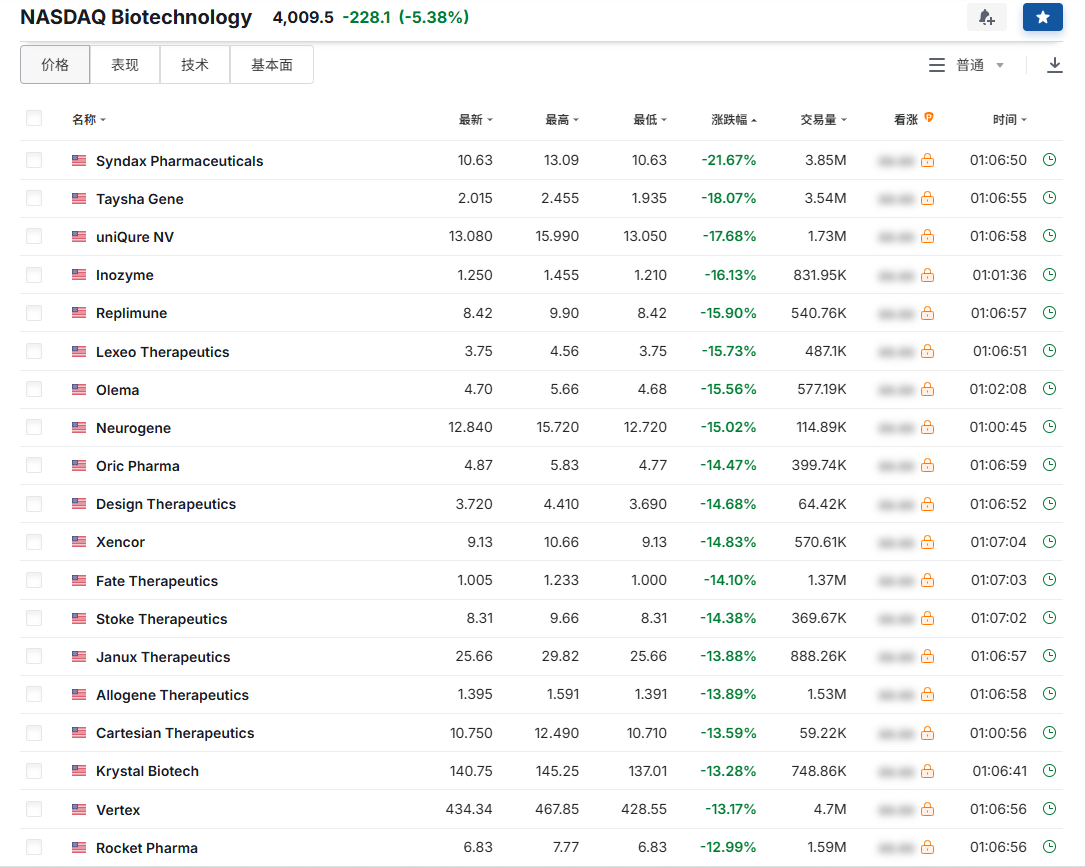Click the clock icon in Replimune row
1085x867 pixels.
pos(1049,313)
